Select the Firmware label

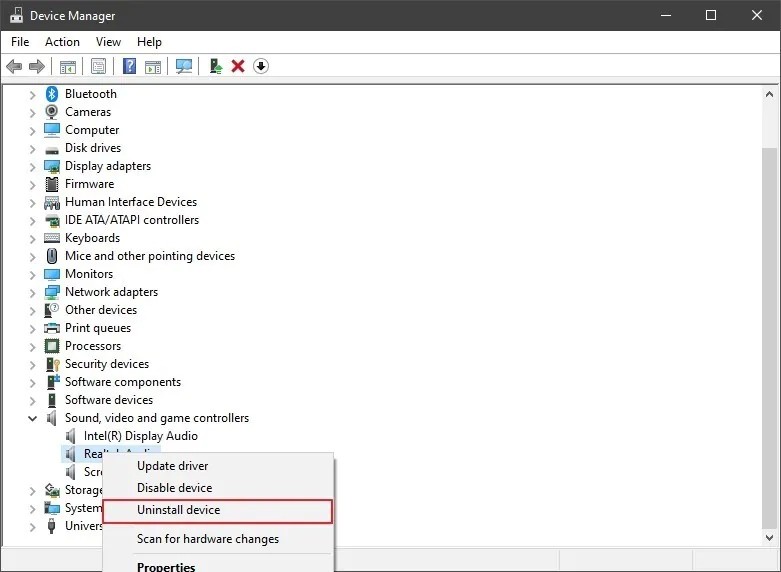click(x=90, y=184)
